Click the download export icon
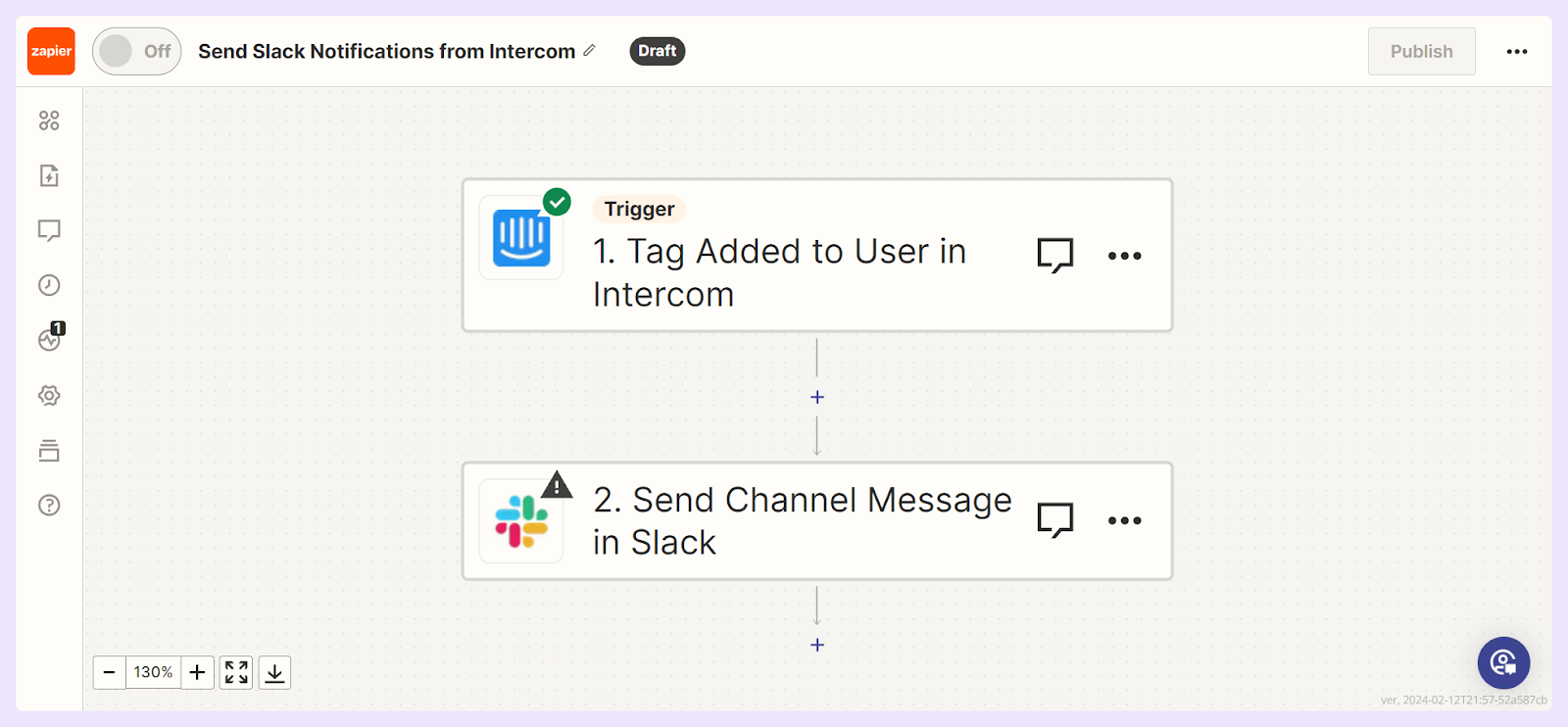Viewport: 1568px width, 727px height. coord(275,672)
